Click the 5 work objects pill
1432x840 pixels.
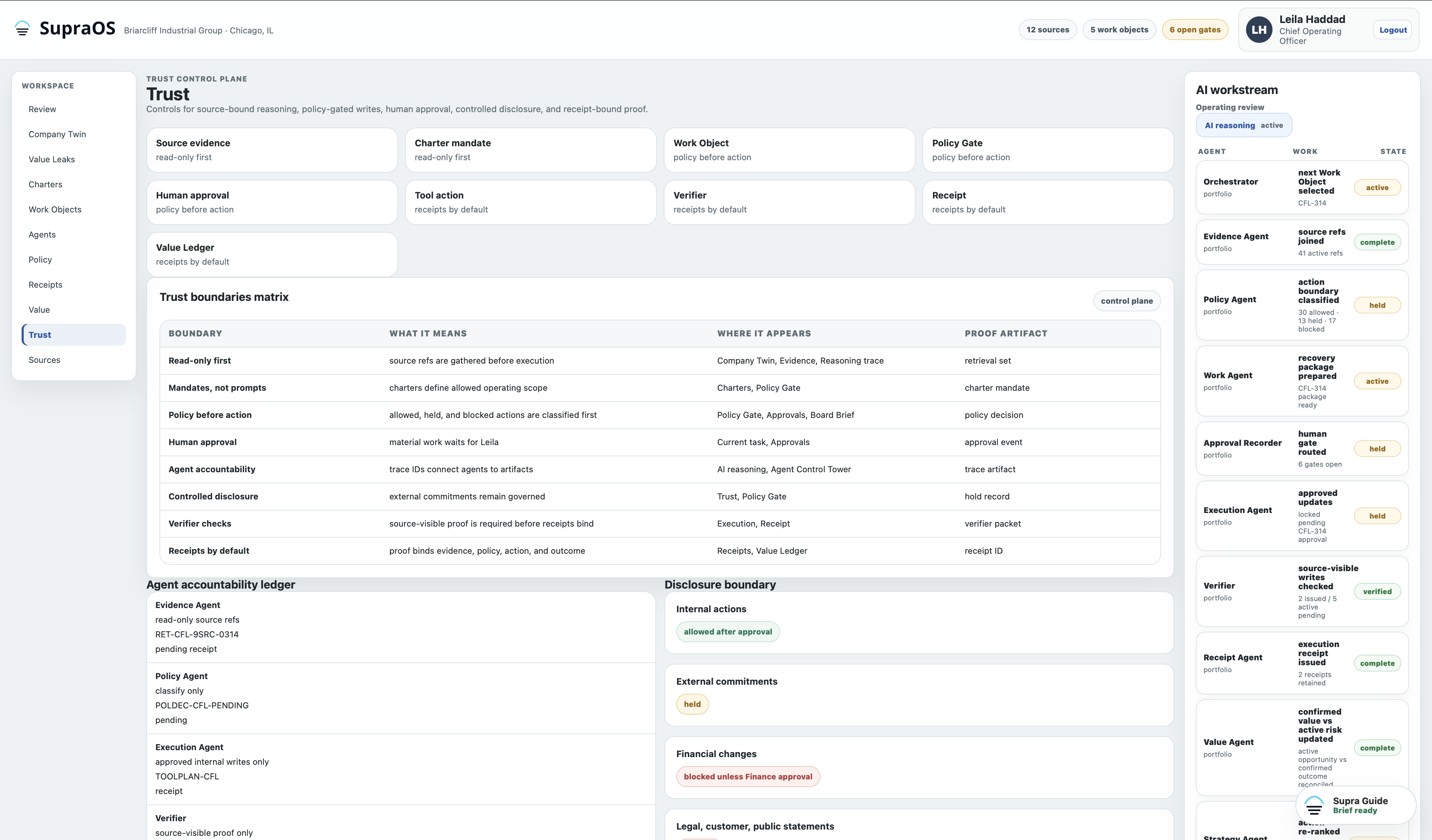pos(1119,30)
